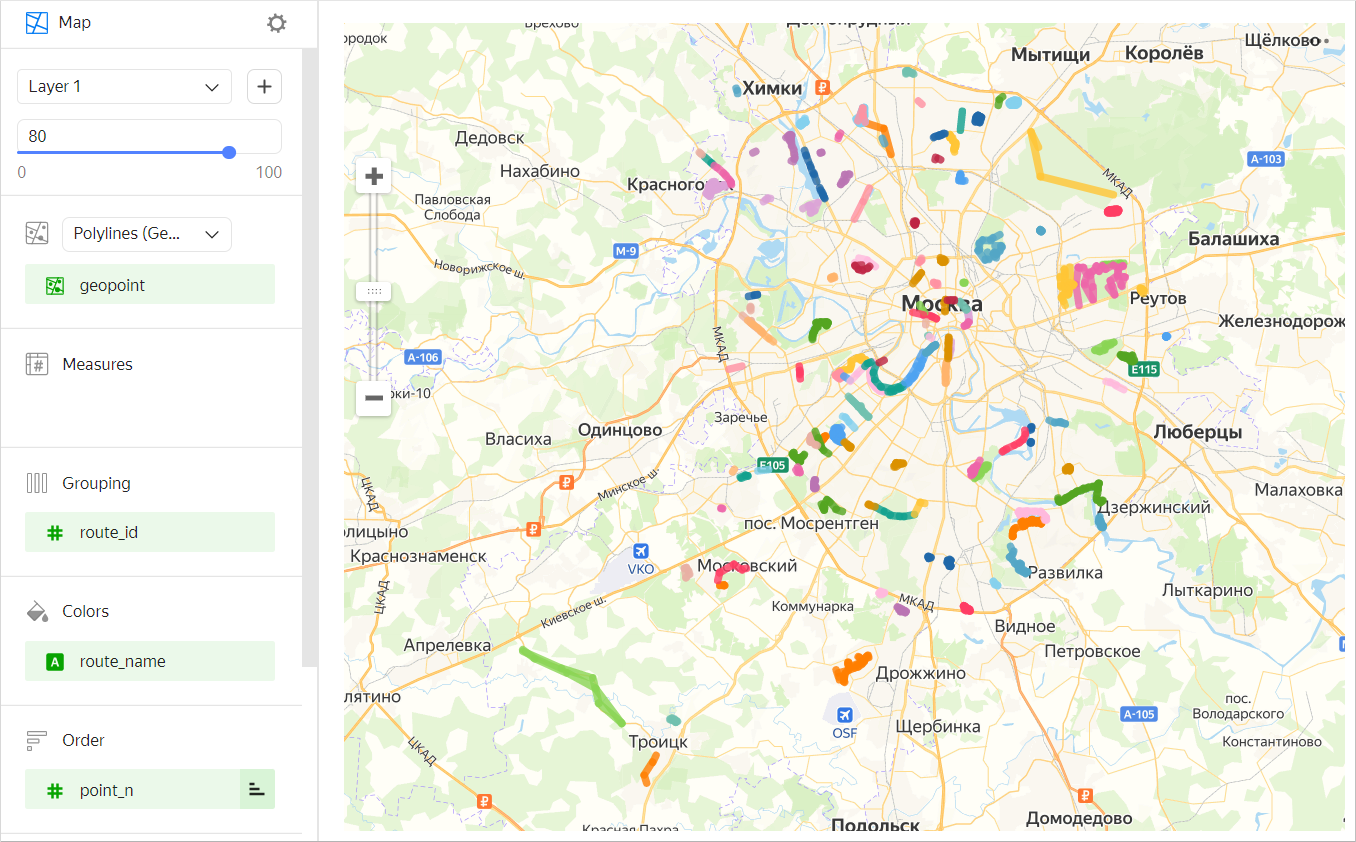Screen dimensions: 1356x842
Task: Click the green geopoint field icon
Action: click(x=53, y=284)
